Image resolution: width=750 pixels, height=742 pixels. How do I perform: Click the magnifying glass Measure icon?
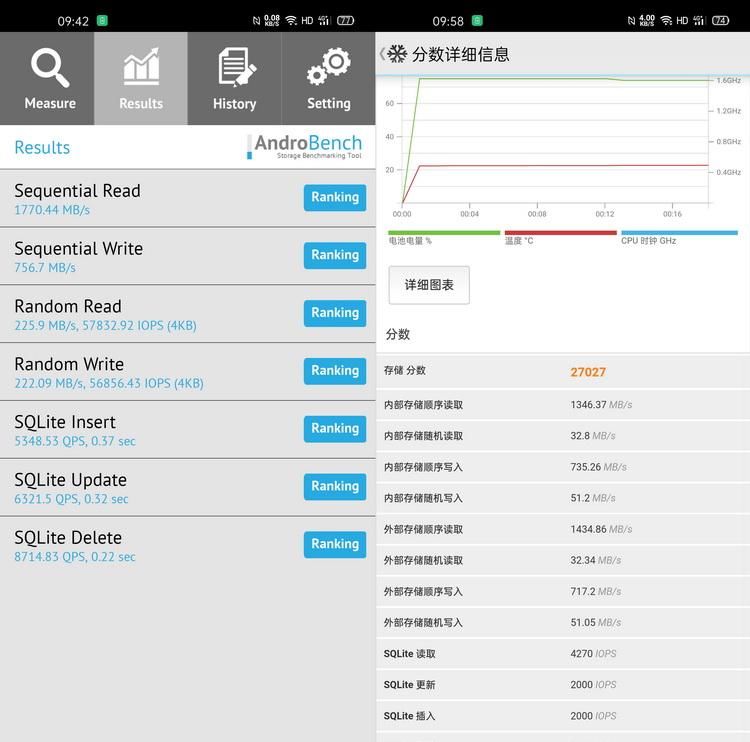tap(50, 67)
